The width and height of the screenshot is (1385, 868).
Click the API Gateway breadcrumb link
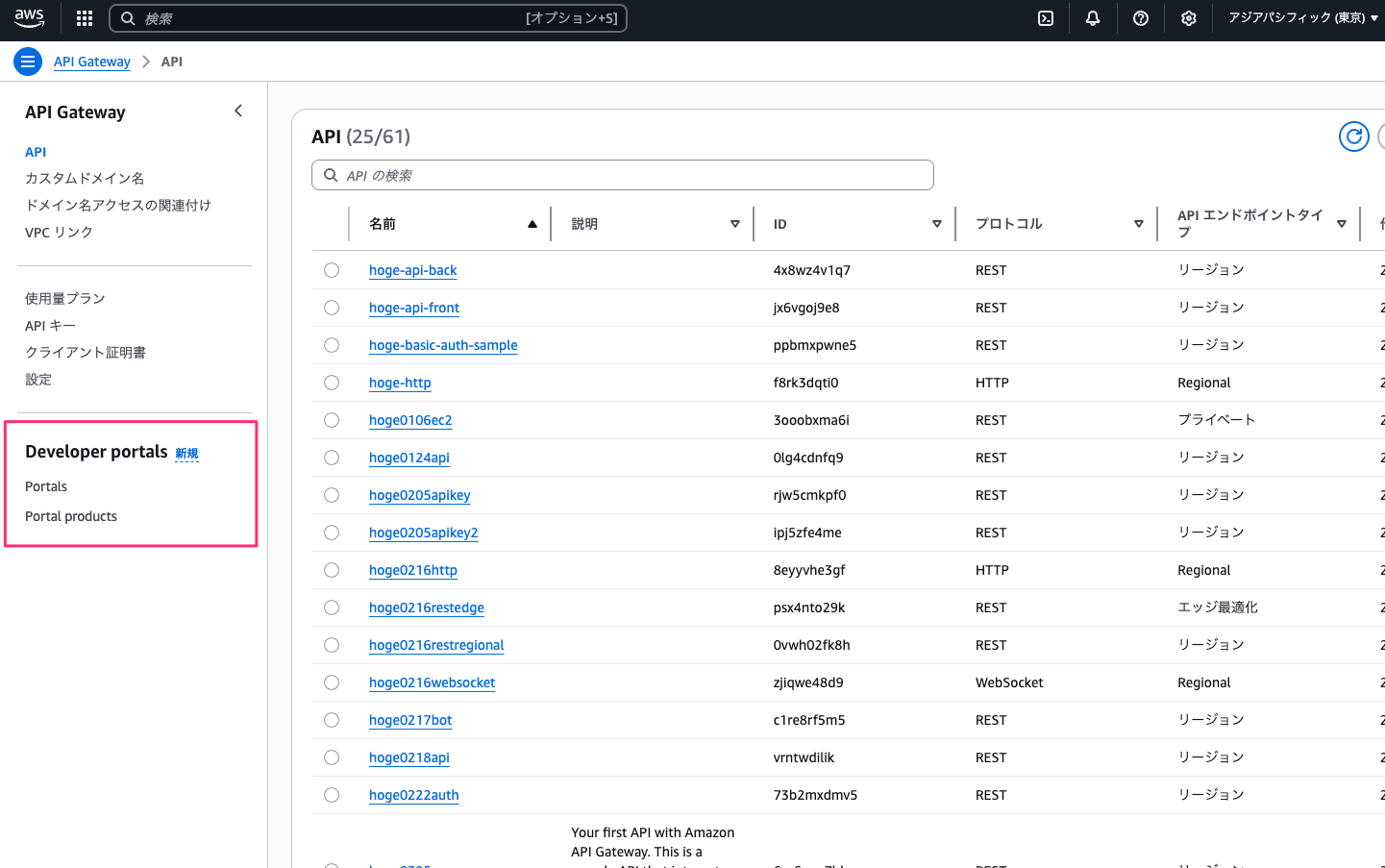[x=92, y=62]
